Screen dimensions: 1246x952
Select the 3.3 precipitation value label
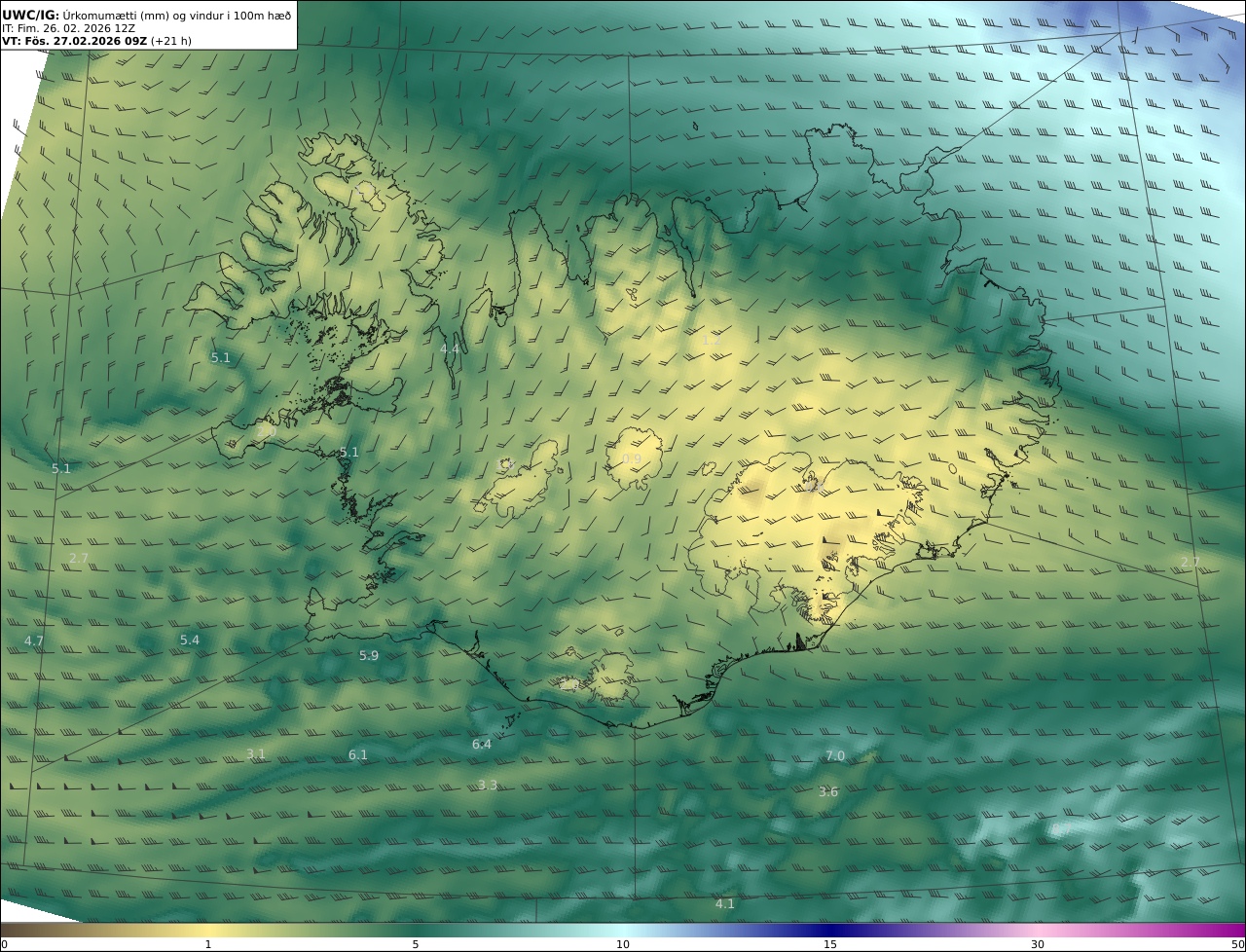coord(488,785)
